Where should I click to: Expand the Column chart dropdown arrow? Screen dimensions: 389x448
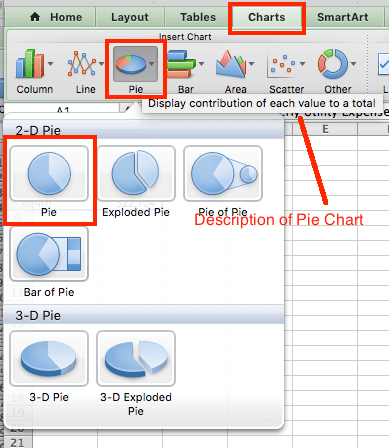click(51, 63)
